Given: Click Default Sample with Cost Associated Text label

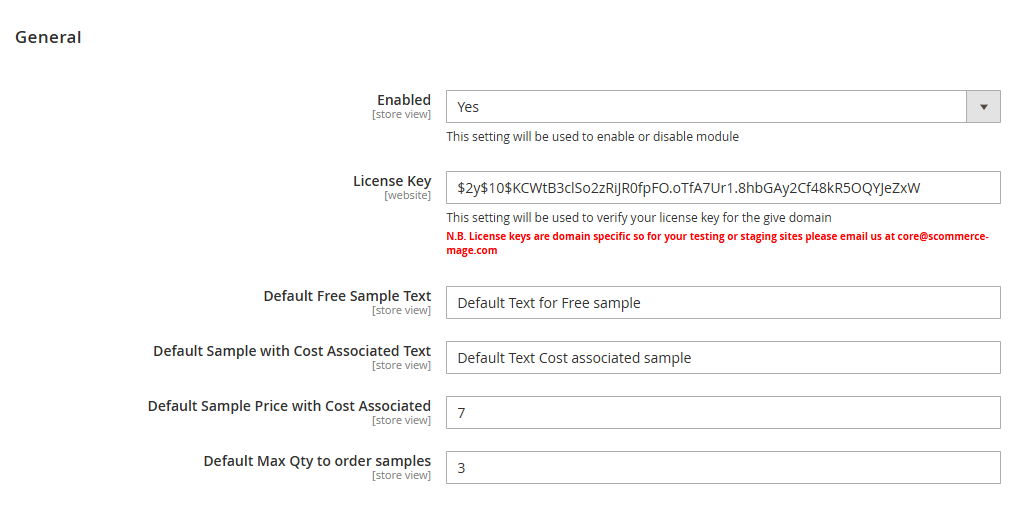Looking at the screenshot, I should 292,351.
